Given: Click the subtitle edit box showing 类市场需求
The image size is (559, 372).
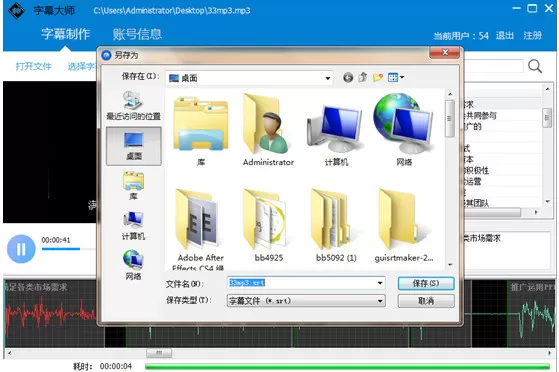Looking at the screenshot, I should 508,250.
